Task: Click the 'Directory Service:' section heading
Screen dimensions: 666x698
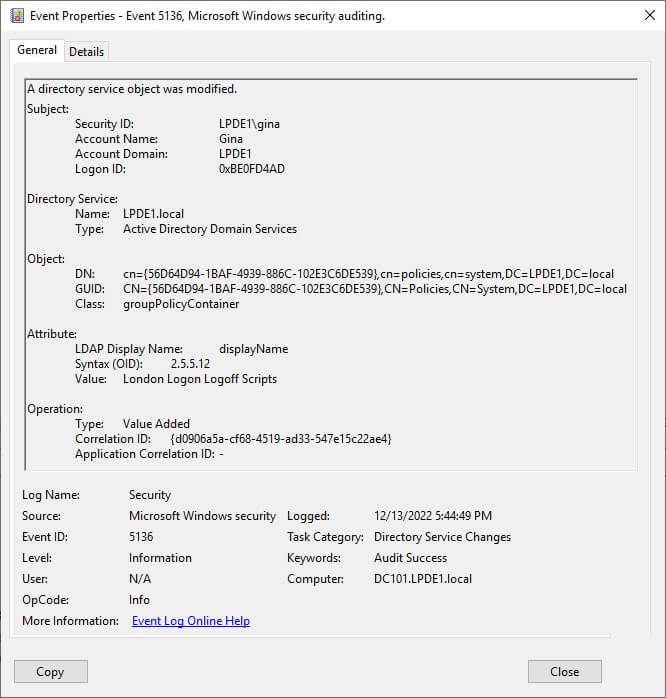Action: point(73,199)
